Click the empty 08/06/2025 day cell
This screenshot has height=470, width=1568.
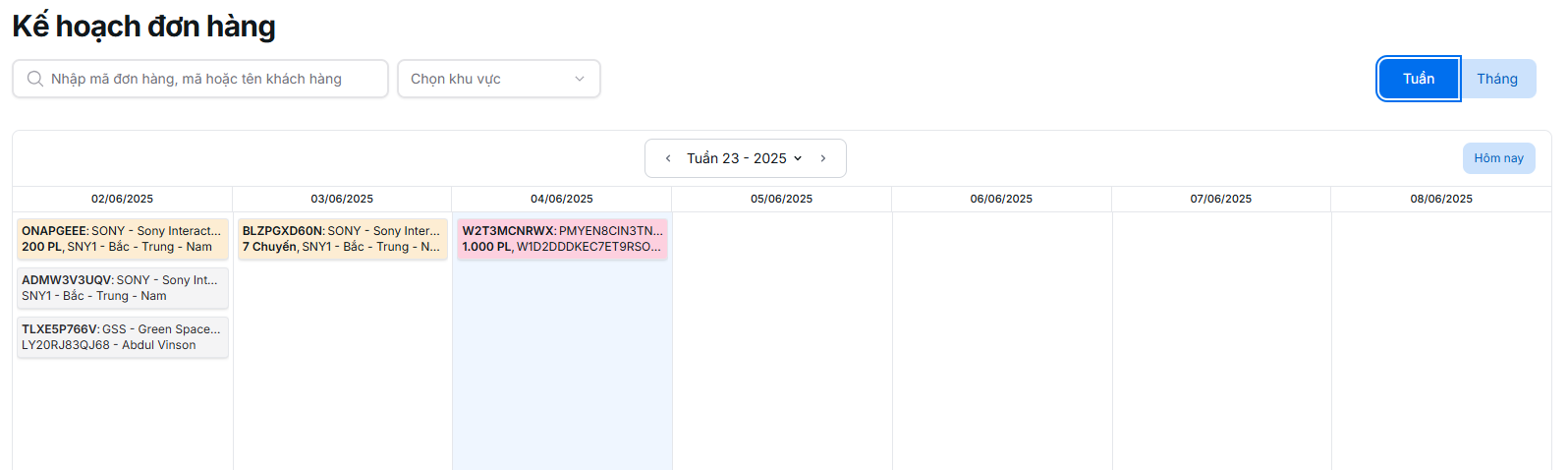[1441, 334]
